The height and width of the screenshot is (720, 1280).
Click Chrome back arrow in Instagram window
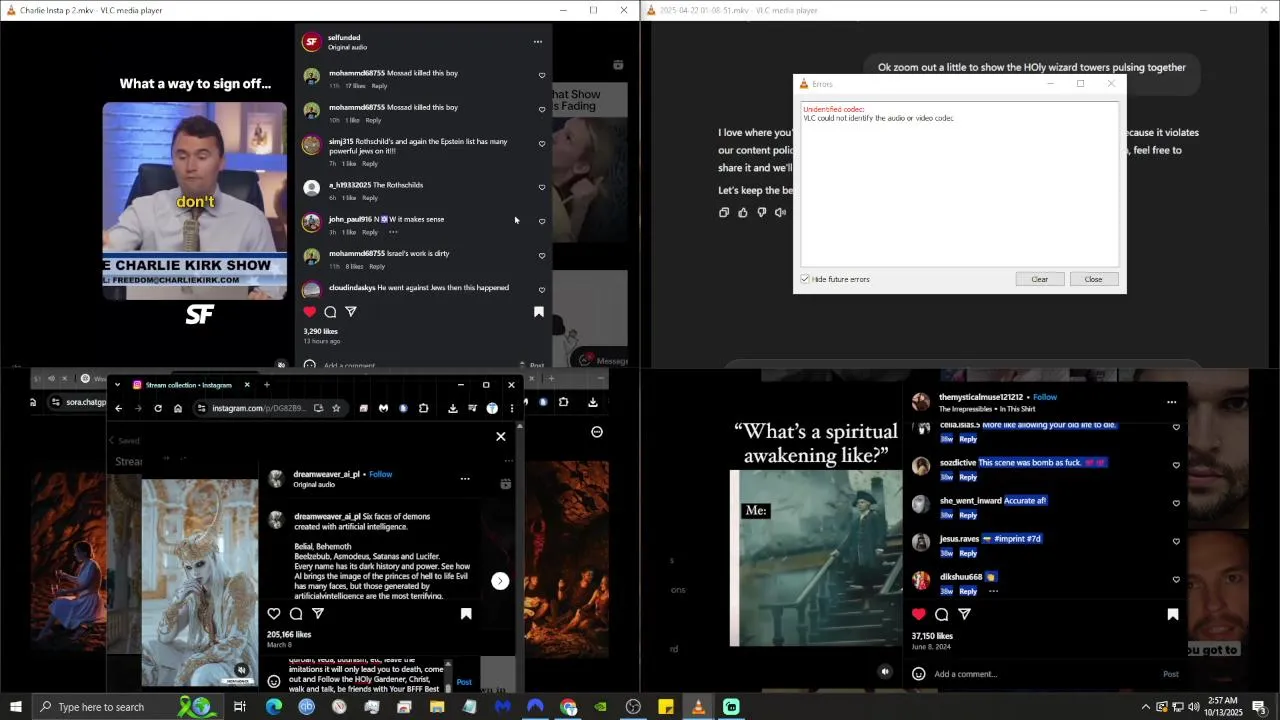tap(118, 408)
